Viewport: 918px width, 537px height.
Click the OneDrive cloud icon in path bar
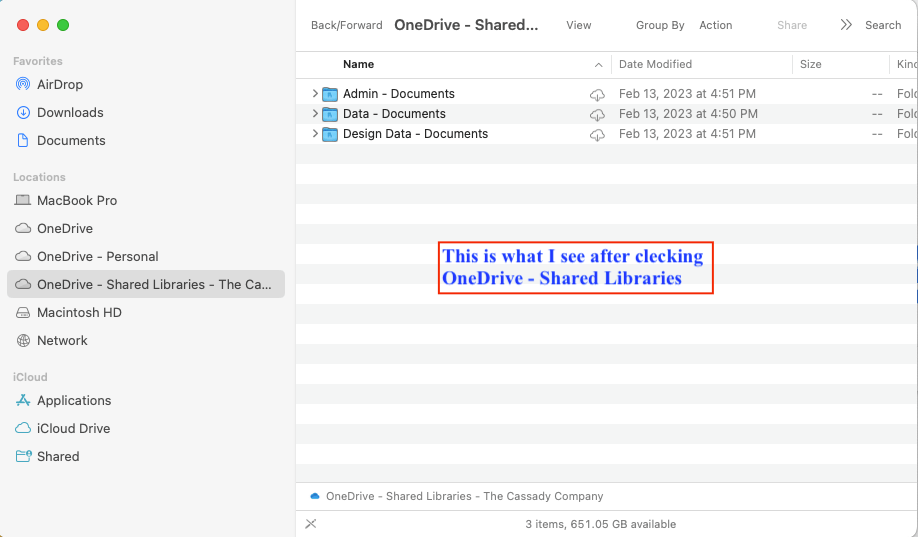(x=315, y=496)
